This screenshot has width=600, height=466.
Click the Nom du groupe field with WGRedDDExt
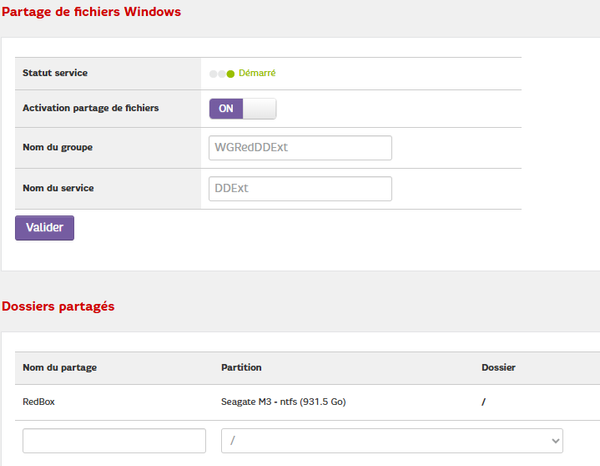[x=300, y=148]
